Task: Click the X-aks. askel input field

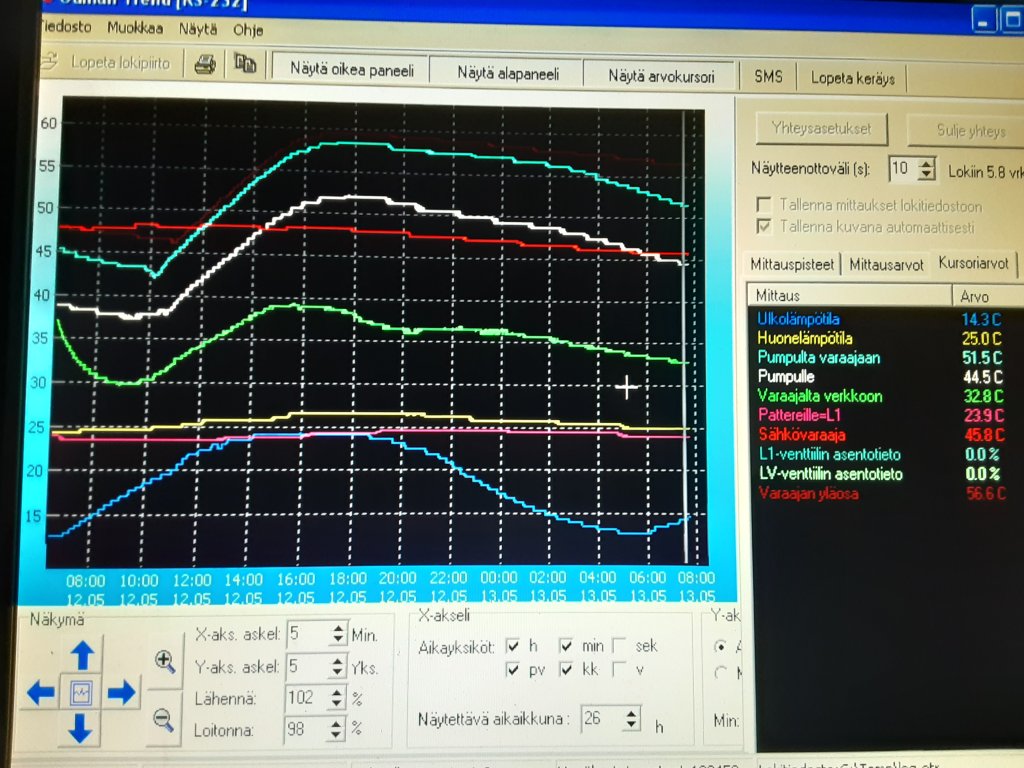Action: (308, 633)
